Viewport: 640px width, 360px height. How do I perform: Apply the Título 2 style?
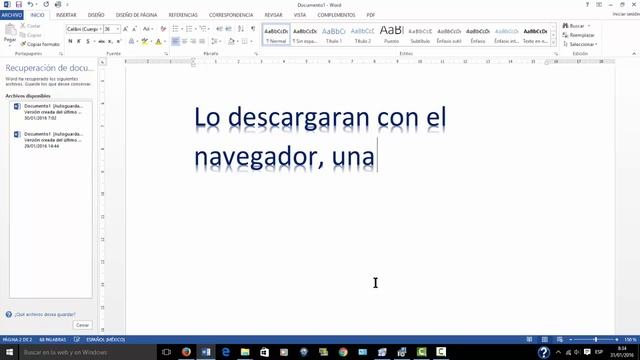point(362,35)
